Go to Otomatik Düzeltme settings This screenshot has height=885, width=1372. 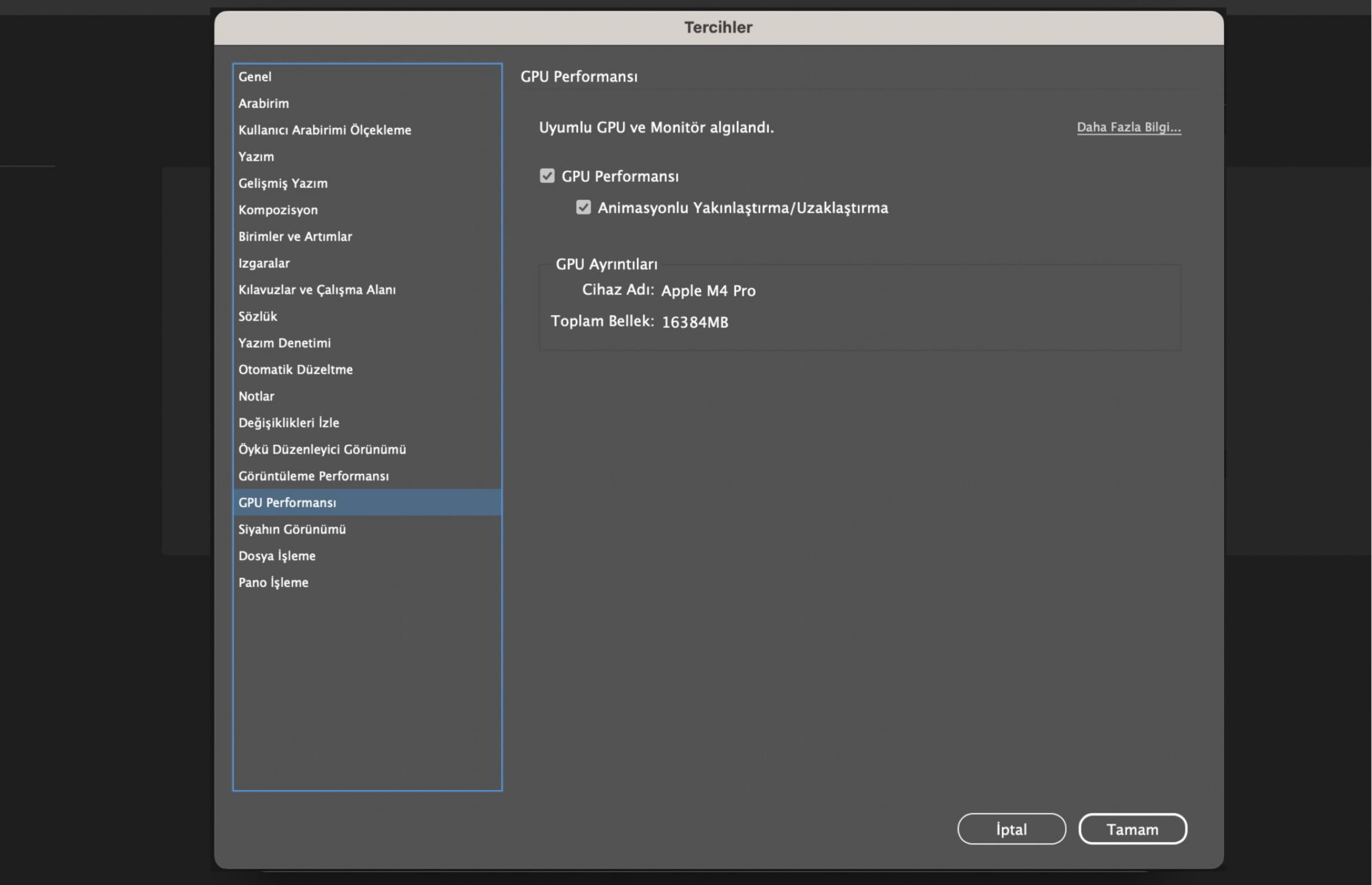tap(295, 369)
